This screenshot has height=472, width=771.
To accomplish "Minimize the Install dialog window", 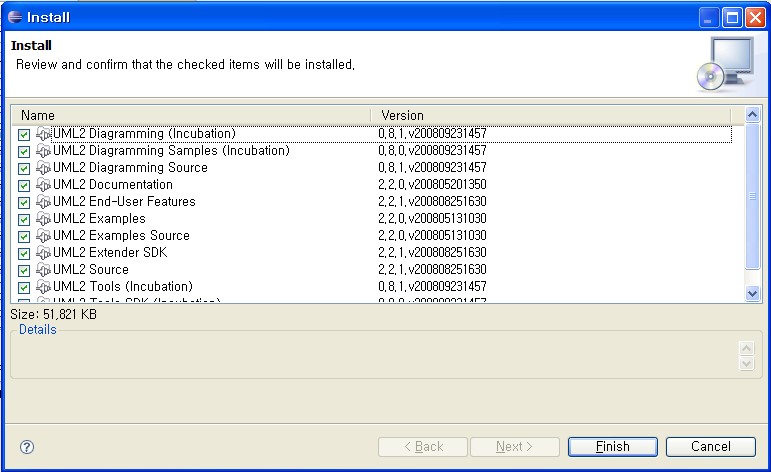I will click(x=709, y=18).
